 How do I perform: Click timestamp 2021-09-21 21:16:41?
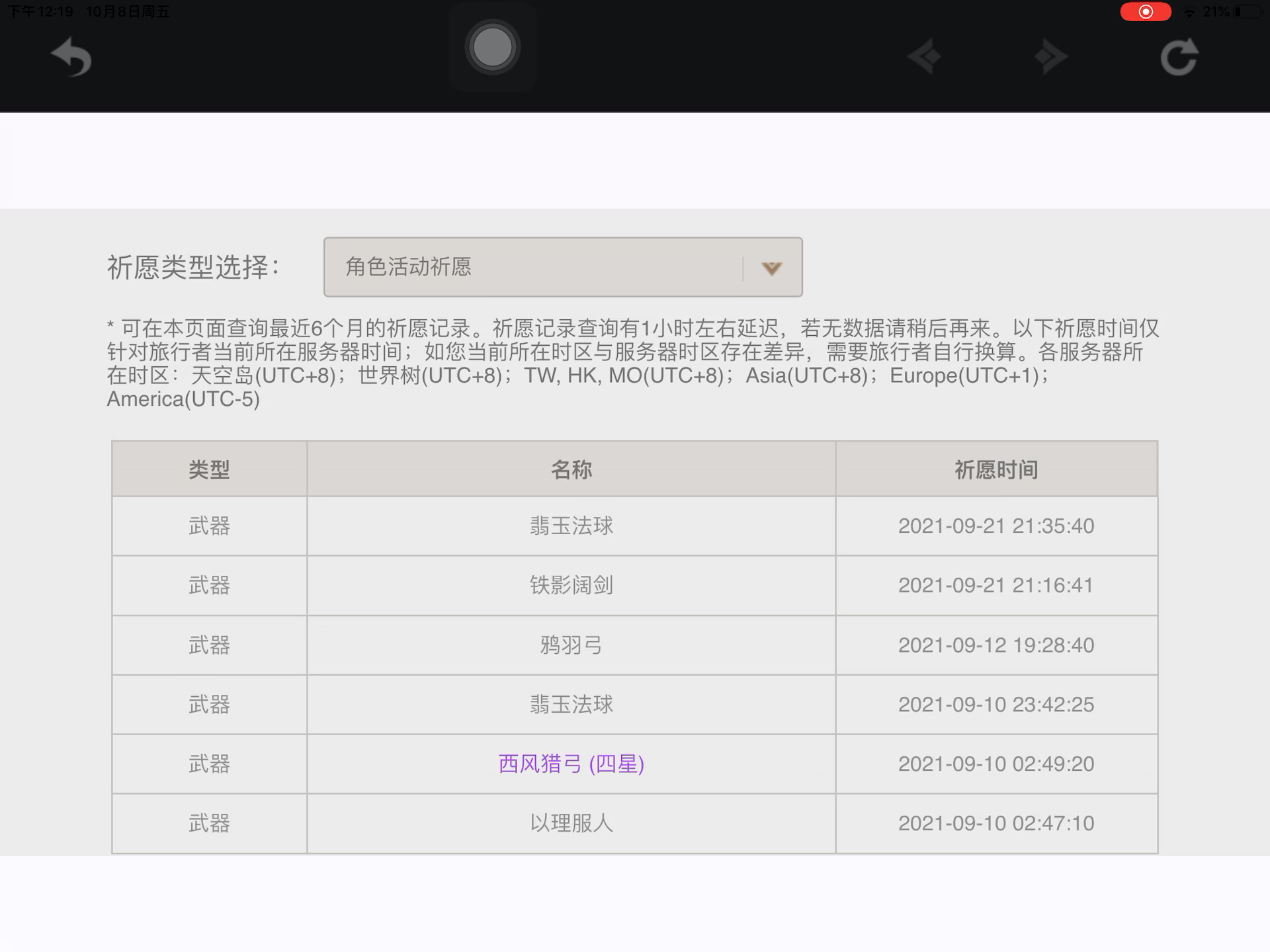(x=996, y=586)
